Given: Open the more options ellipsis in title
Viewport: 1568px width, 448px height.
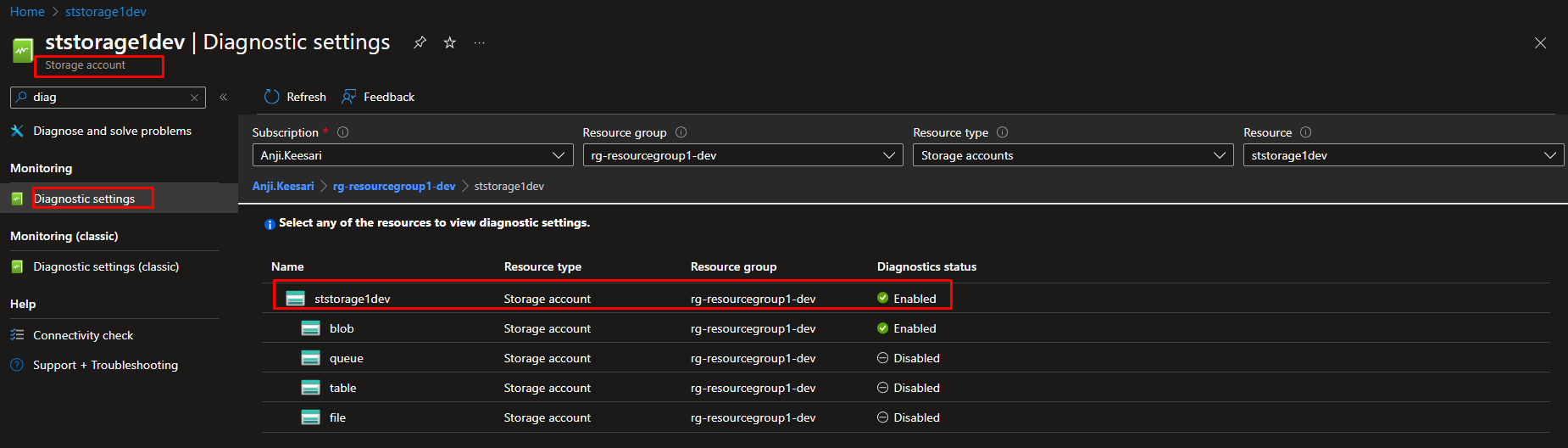Looking at the screenshot, I should click(x=480, y=42).
